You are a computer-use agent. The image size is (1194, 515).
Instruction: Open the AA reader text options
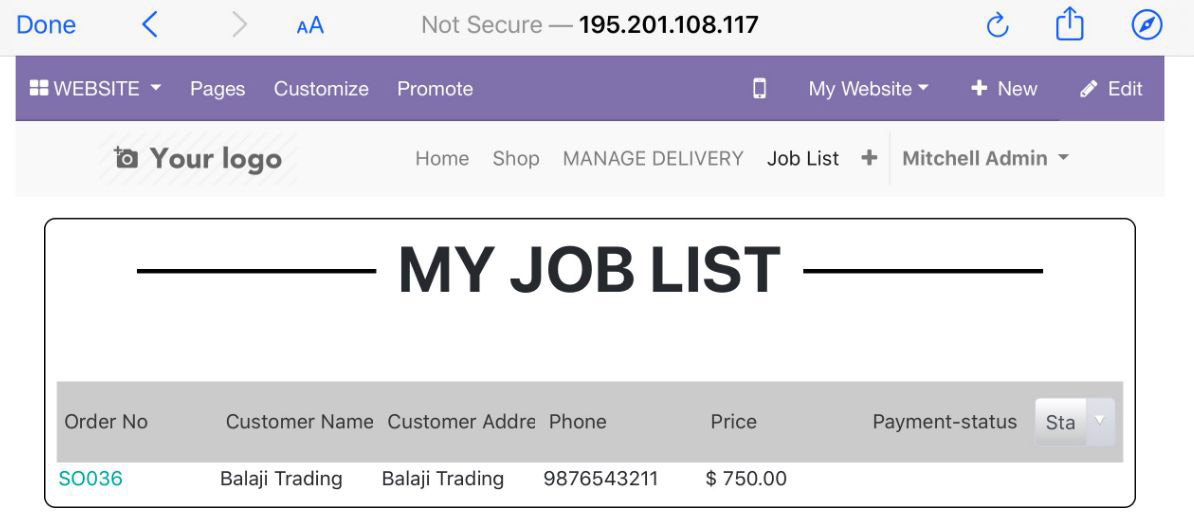(310, 27)
